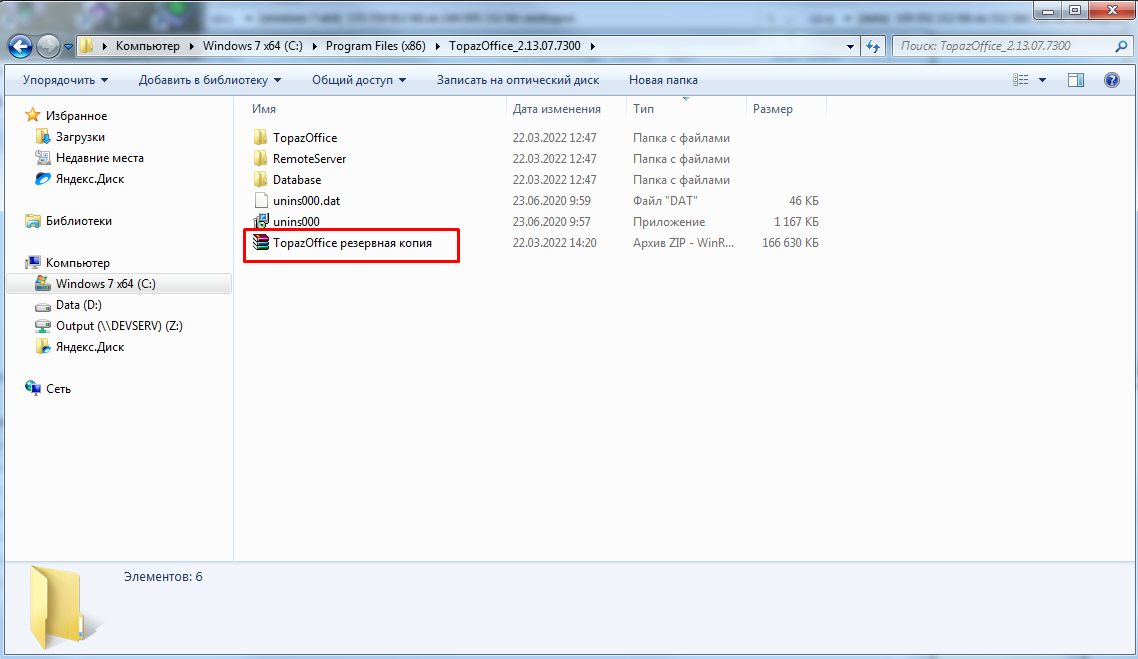Image resolution: width=1138 pixels, height=659 pixels.
Task: Click the Загрузки folder icon
Action: [42, 136]
